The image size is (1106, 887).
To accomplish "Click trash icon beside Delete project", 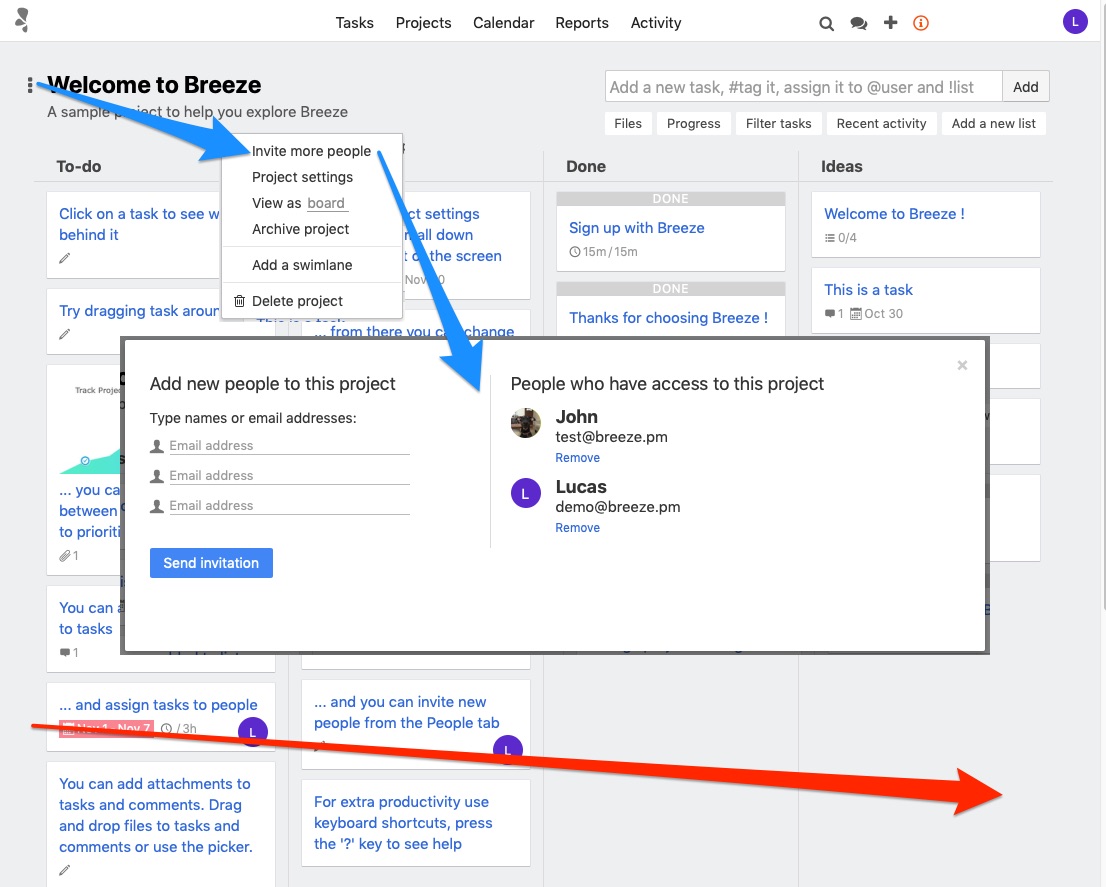I will click(239, 301).
